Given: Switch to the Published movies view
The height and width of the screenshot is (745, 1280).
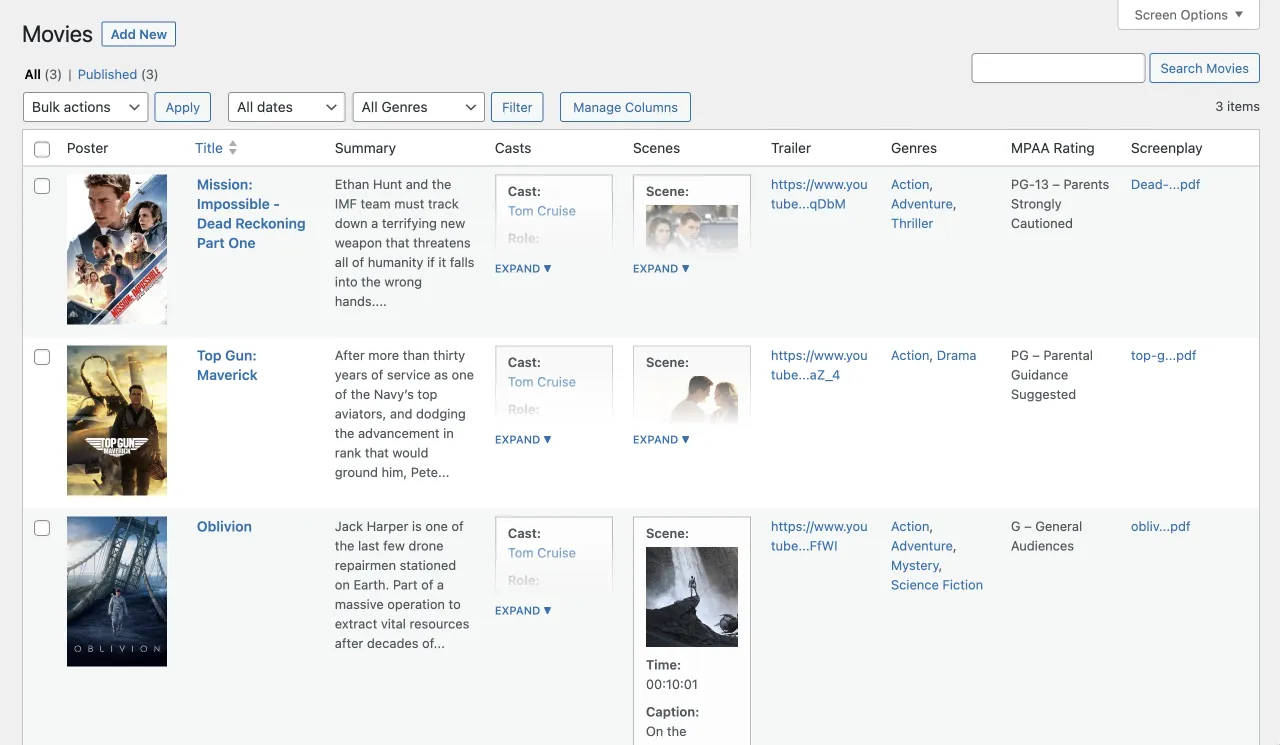Looking at the screenshot, I should click(x=107, y=74).
